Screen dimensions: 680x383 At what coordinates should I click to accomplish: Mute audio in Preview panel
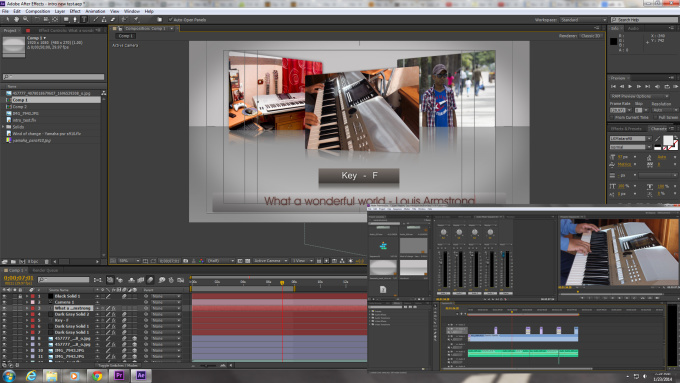pyautogui.click(x=657, y=87)
